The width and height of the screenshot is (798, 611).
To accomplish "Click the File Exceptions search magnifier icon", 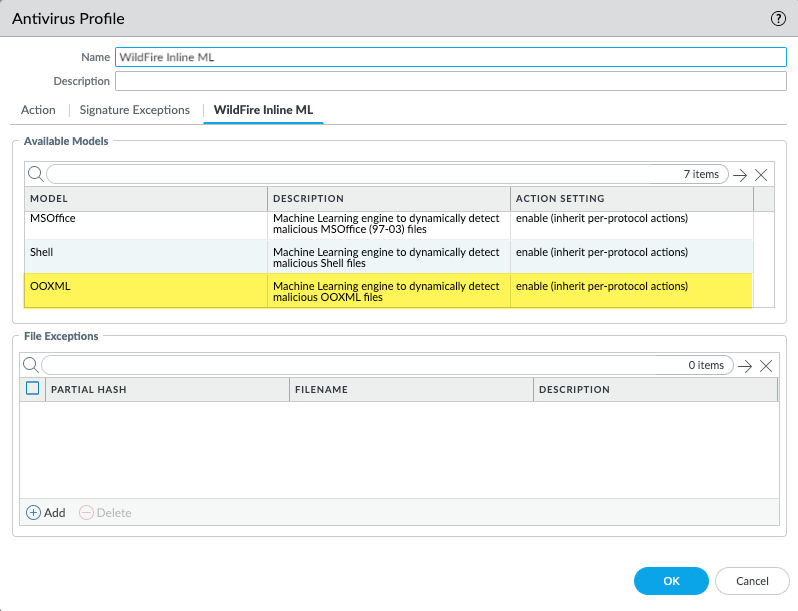I will tap(30, 365).
